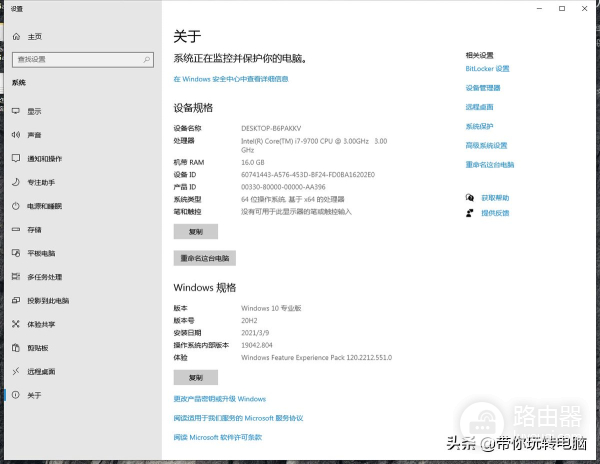Click the install date 2021/3/9

[x=255, y=333]
